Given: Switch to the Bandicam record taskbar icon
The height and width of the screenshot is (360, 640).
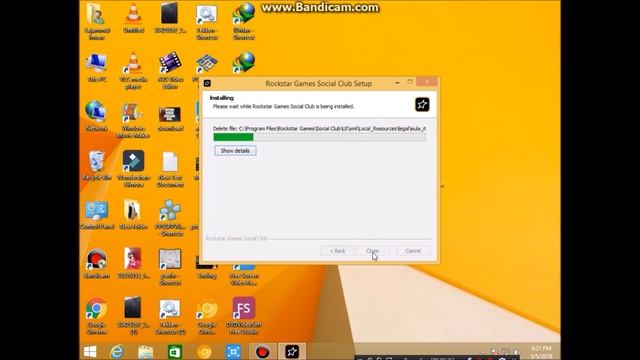Looking at the screenshot, I should click(x=262, y=352).
